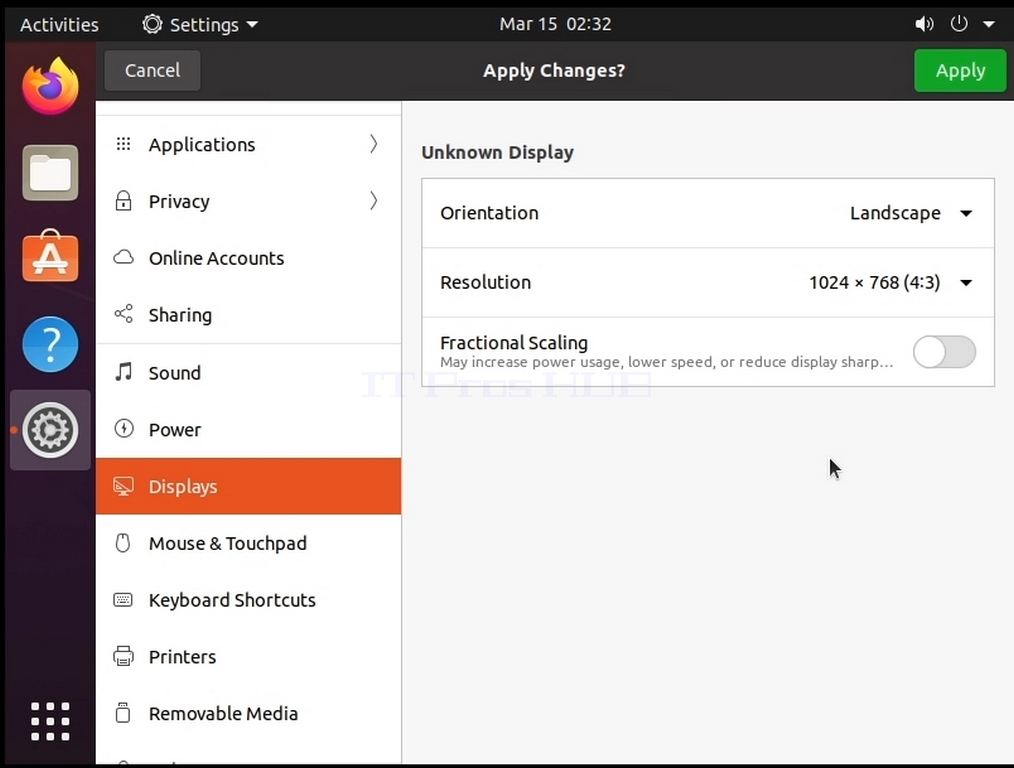The width and height of the screenshot is (1014, 768).
Task: Click the Applications grid icon in sidebar
Action: [x=123, y=144]
